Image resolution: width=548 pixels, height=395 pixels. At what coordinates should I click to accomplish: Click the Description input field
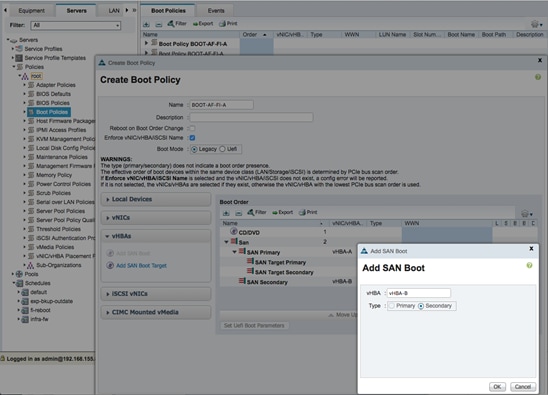251,117
